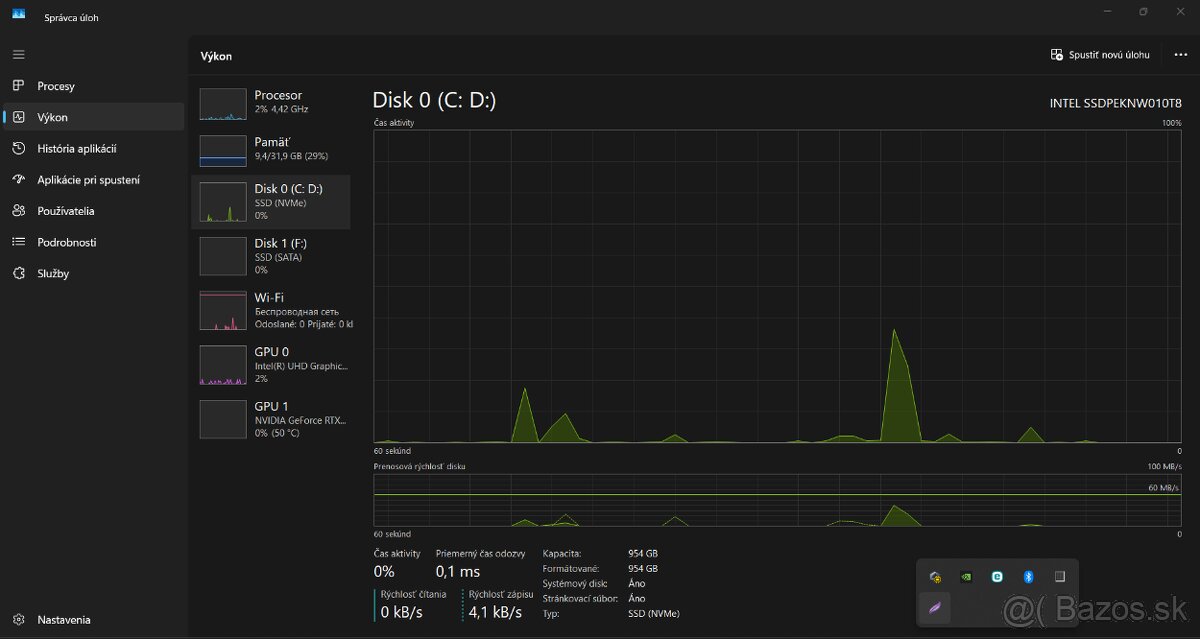View Wi-Fi network performance
This screenshot has width=1200, height=639.
point(270,310)
